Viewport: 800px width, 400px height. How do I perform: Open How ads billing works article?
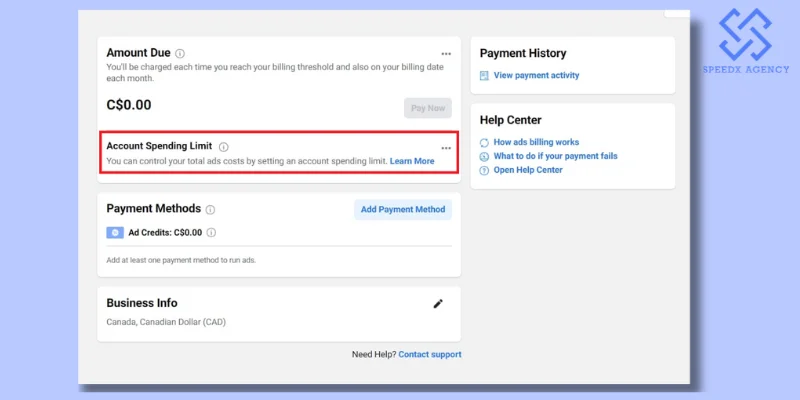536,142
